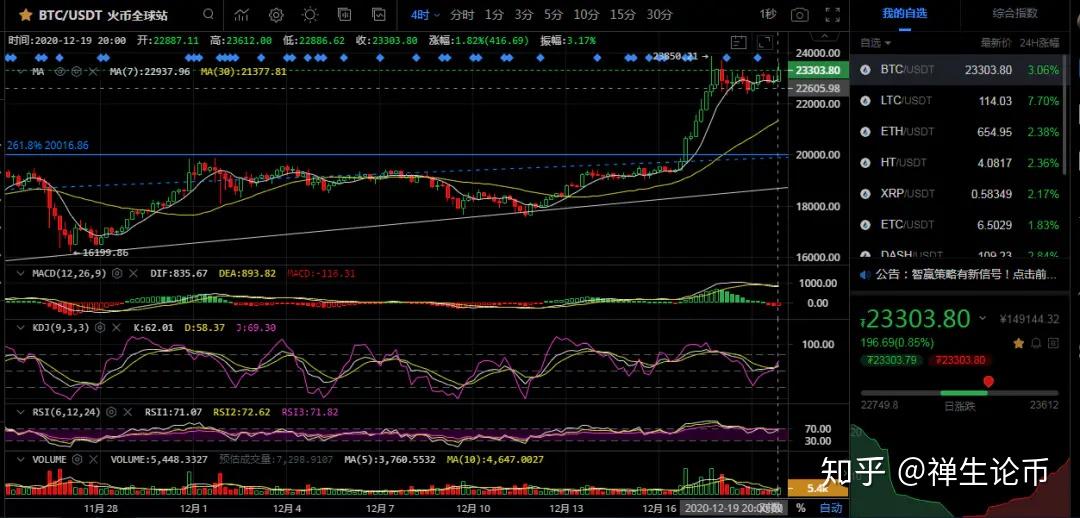Open the symbol search magnifier
The height and width of the screenshot is (518, 1080).
click(x=209, y=14)
